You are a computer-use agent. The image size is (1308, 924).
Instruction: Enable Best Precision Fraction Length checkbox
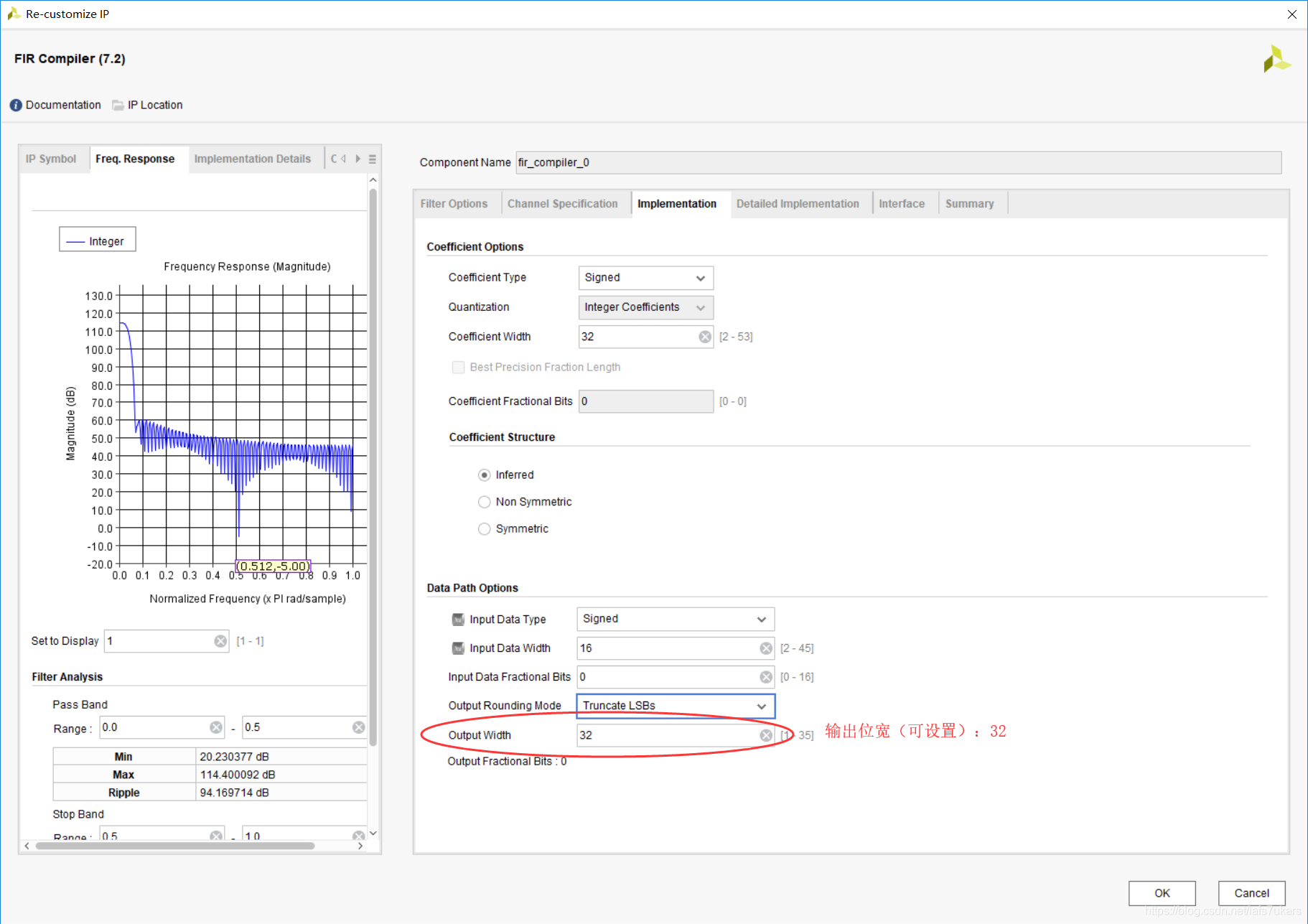click(x=458, y=367)
